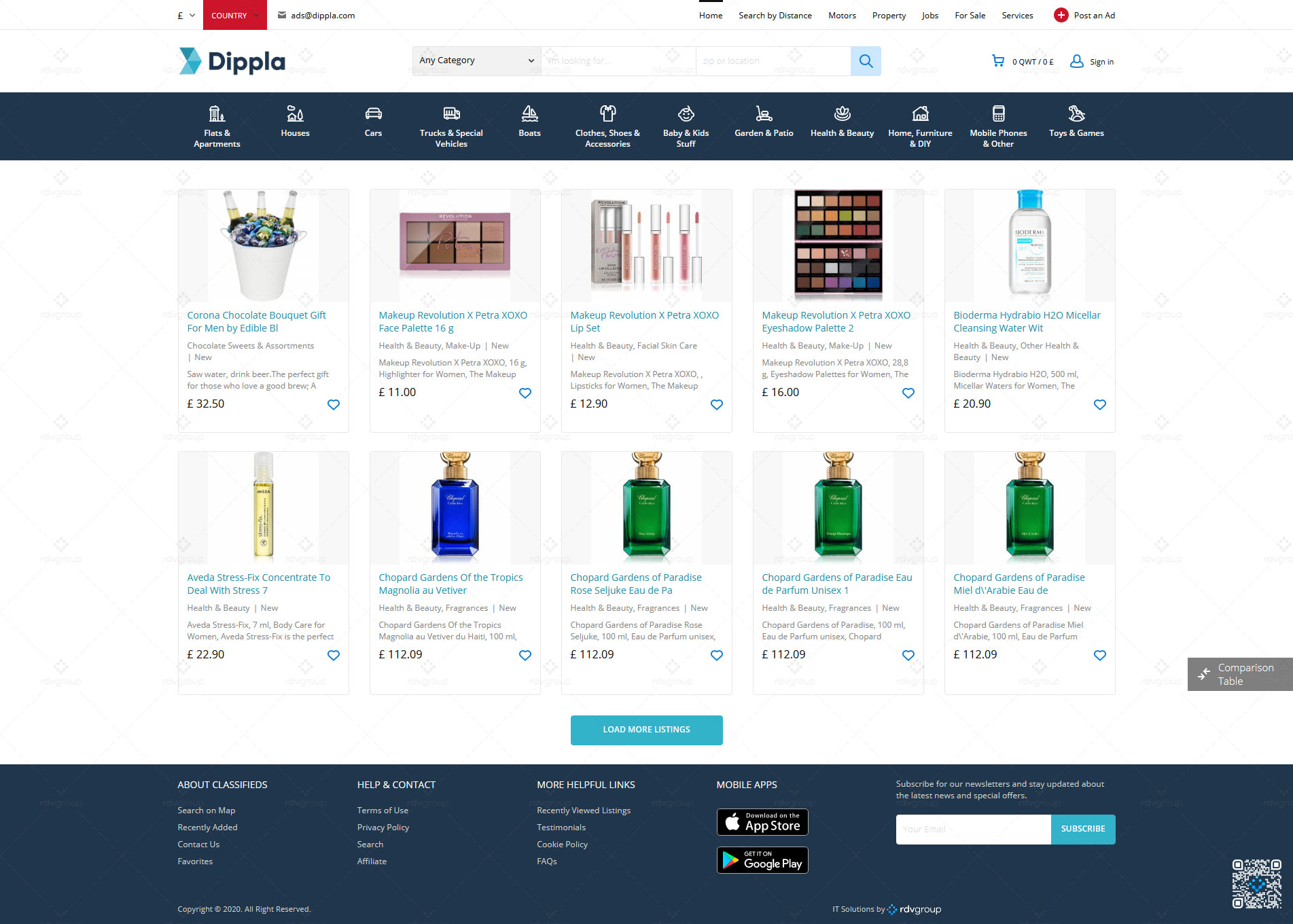1293x924 pixels.
Task: Open the £ currency selector
Action: [x=186, y=15]
